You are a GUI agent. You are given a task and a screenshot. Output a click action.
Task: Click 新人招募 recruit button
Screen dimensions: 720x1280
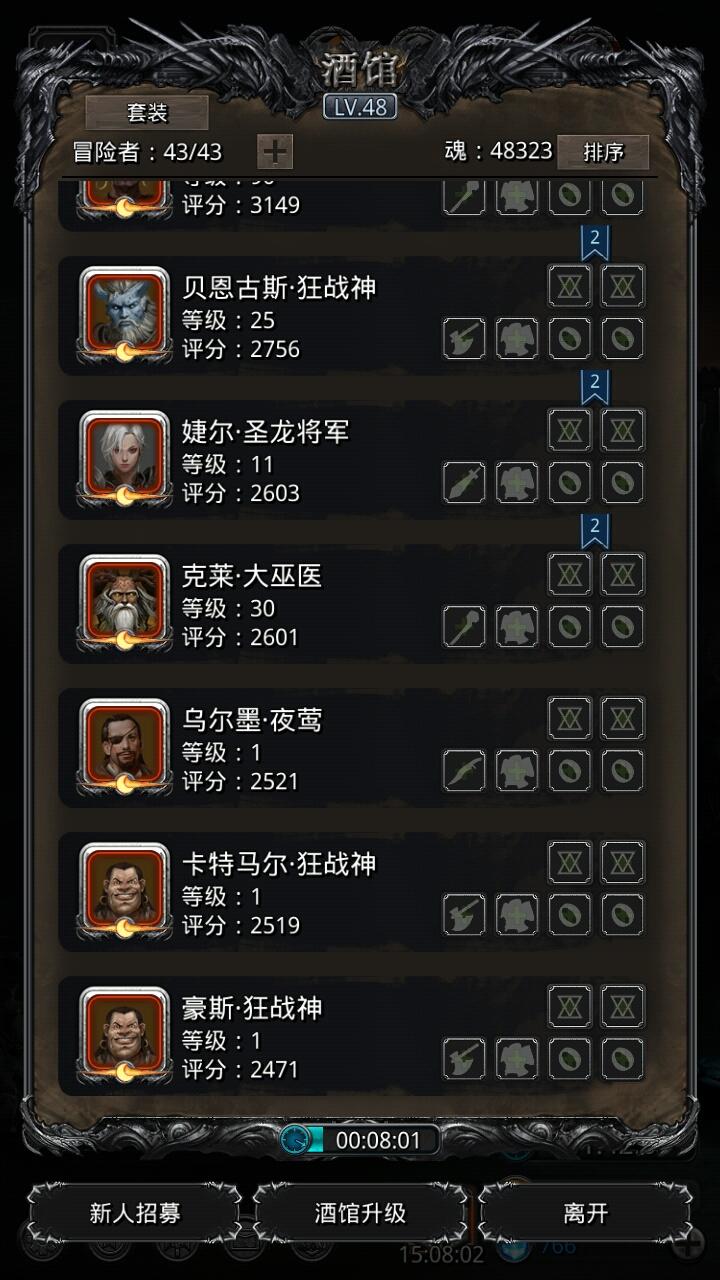click(135, 1214)
